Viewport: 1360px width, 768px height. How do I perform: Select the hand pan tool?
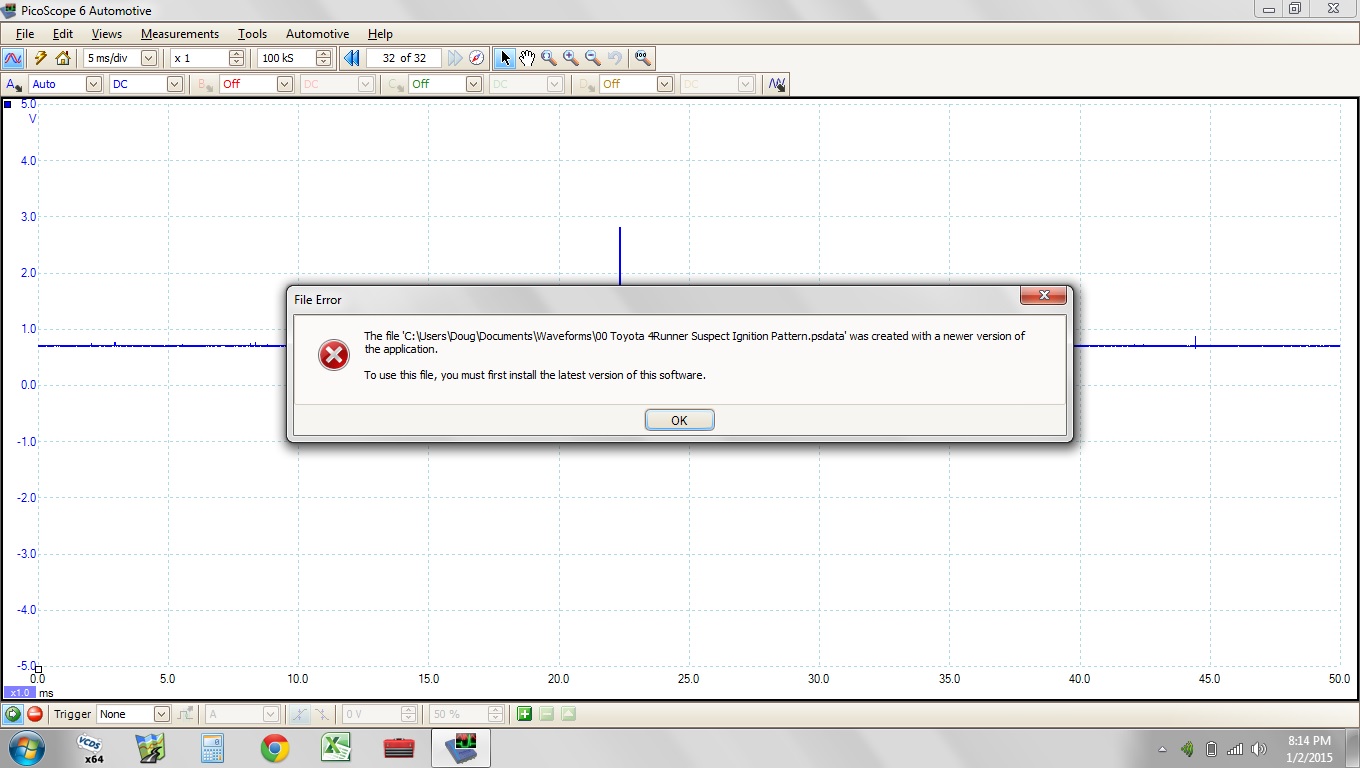tap(527, 58)
